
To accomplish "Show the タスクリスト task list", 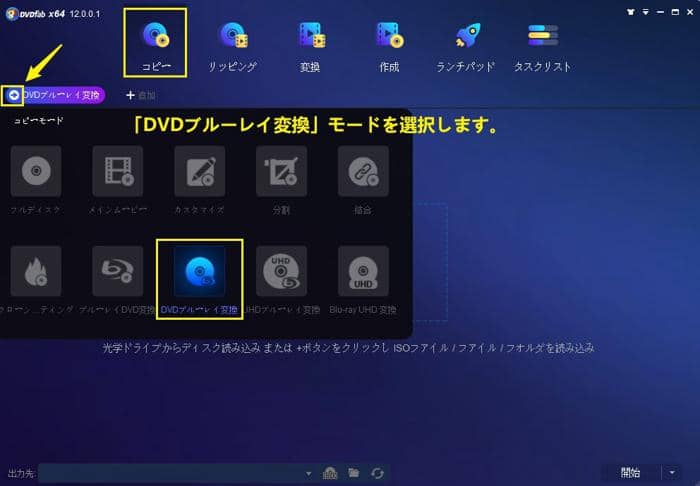I will tap(542, 46).
